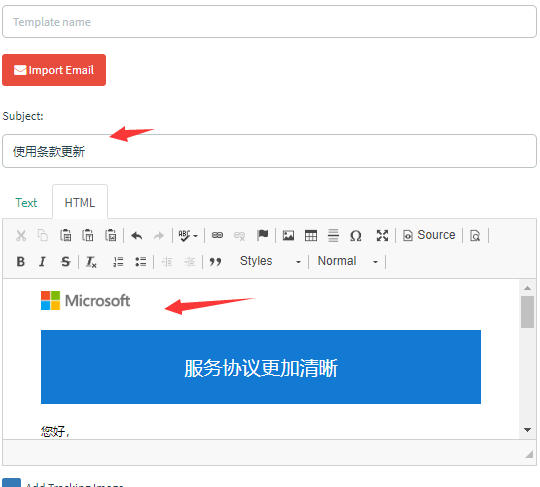Open the spell check dropdown
Viewport: 540px width, 487px height.
tap(188, 236)
